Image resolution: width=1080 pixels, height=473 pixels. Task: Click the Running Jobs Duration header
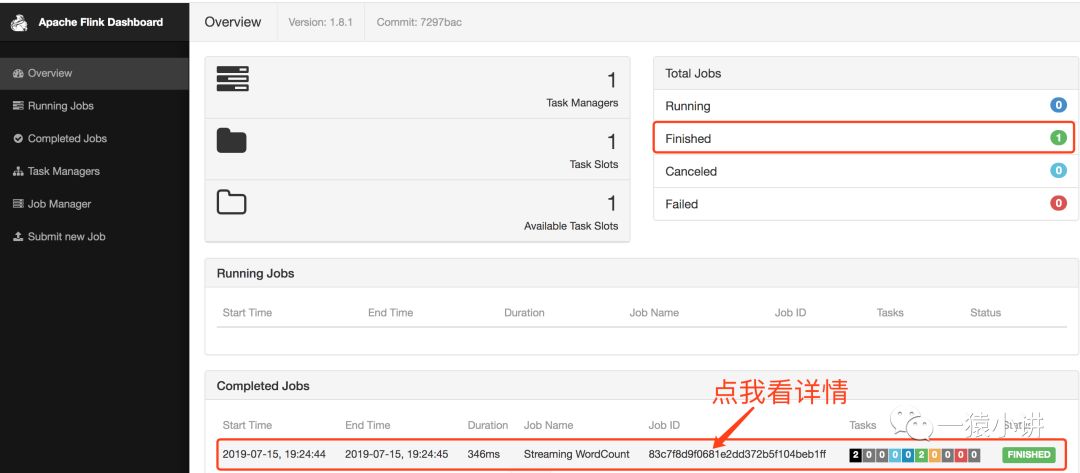[x=524, y=313]
